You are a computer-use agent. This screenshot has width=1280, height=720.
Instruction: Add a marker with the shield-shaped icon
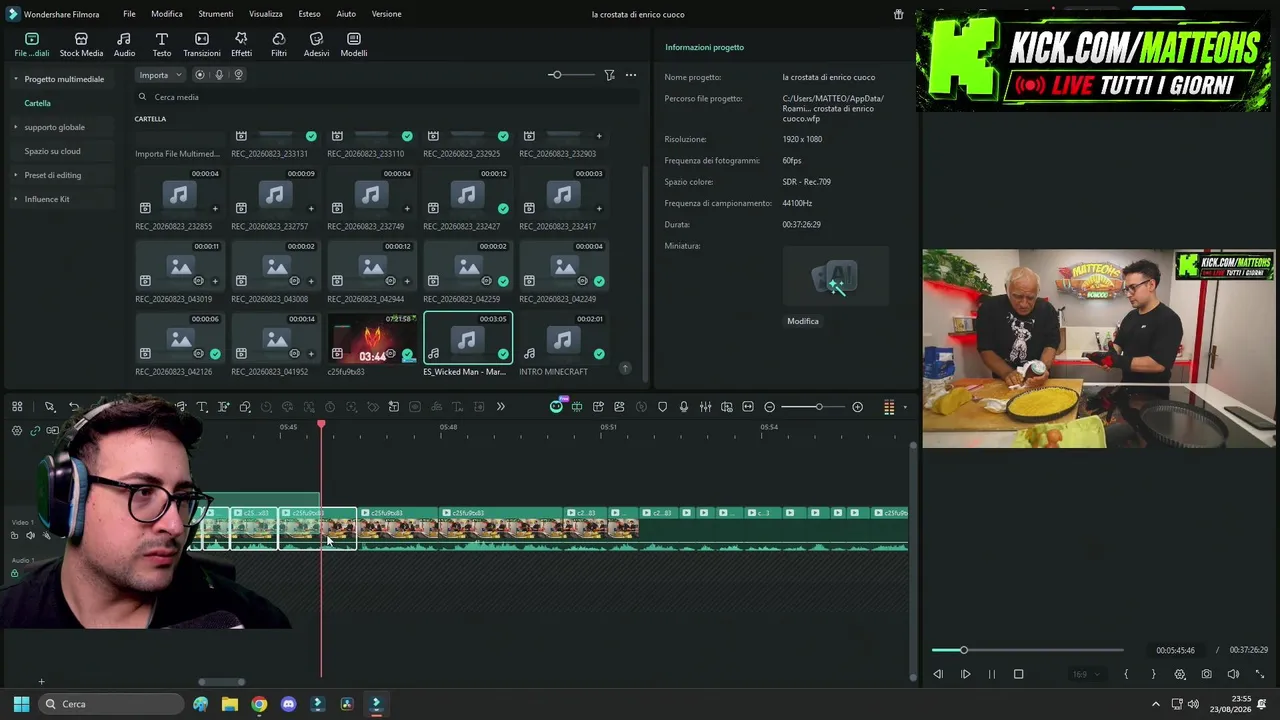(x=662, y=407)
